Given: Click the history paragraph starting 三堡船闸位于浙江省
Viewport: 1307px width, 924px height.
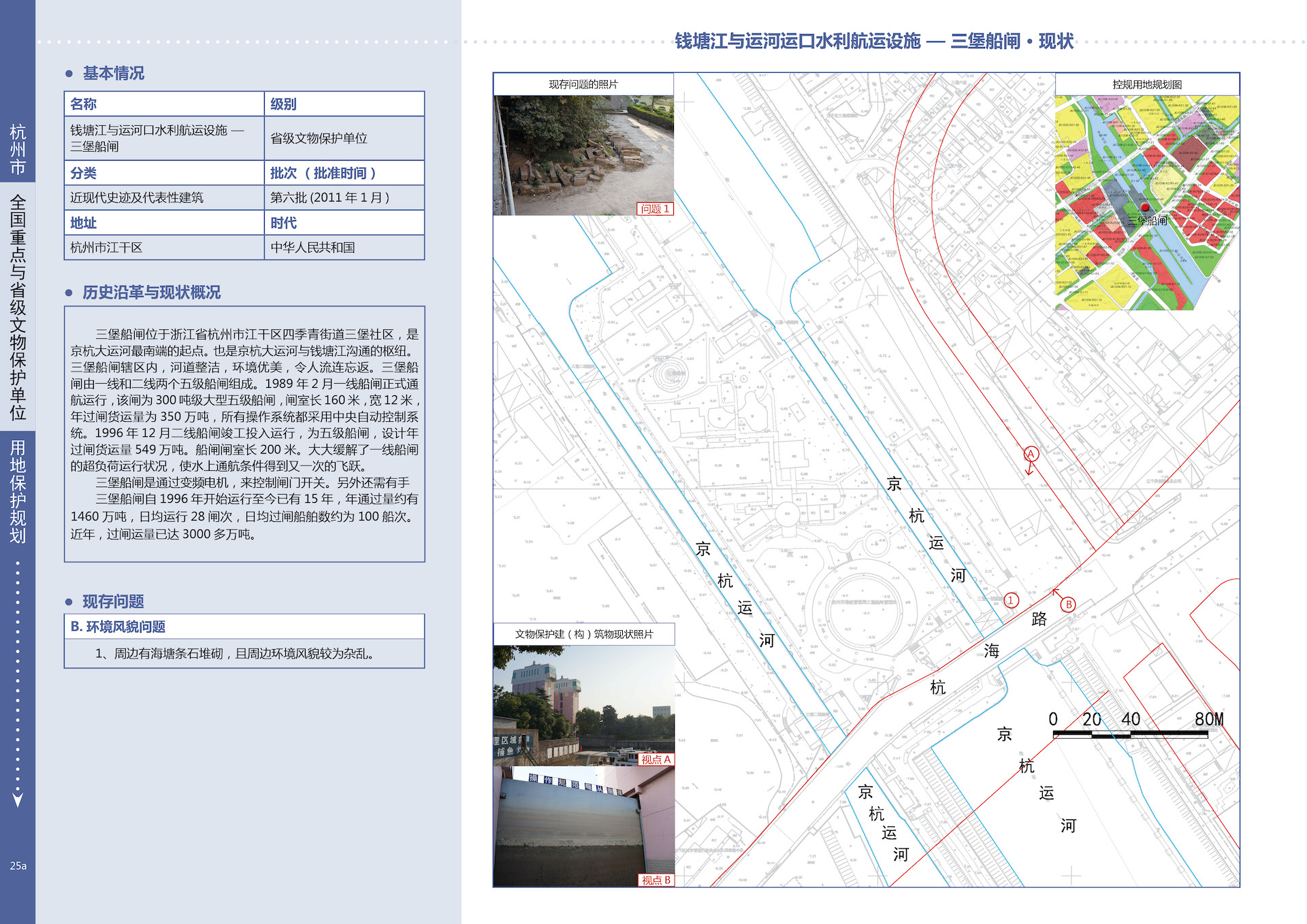Looking at the screenshot, I should pyautogui.click(x=244, y=400).
